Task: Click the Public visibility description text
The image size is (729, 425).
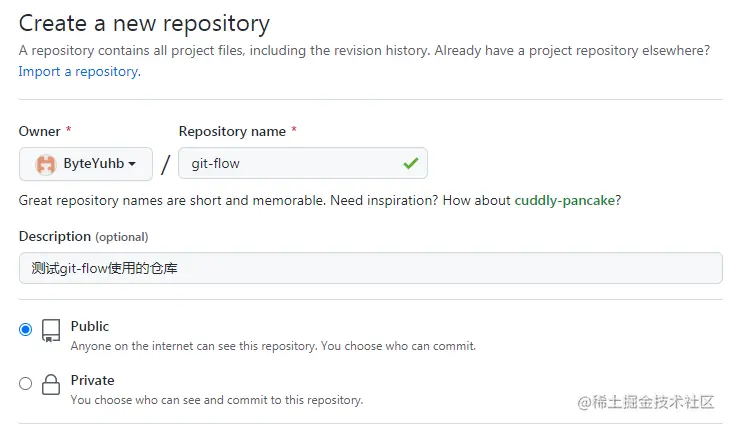Action: (272, 346)
